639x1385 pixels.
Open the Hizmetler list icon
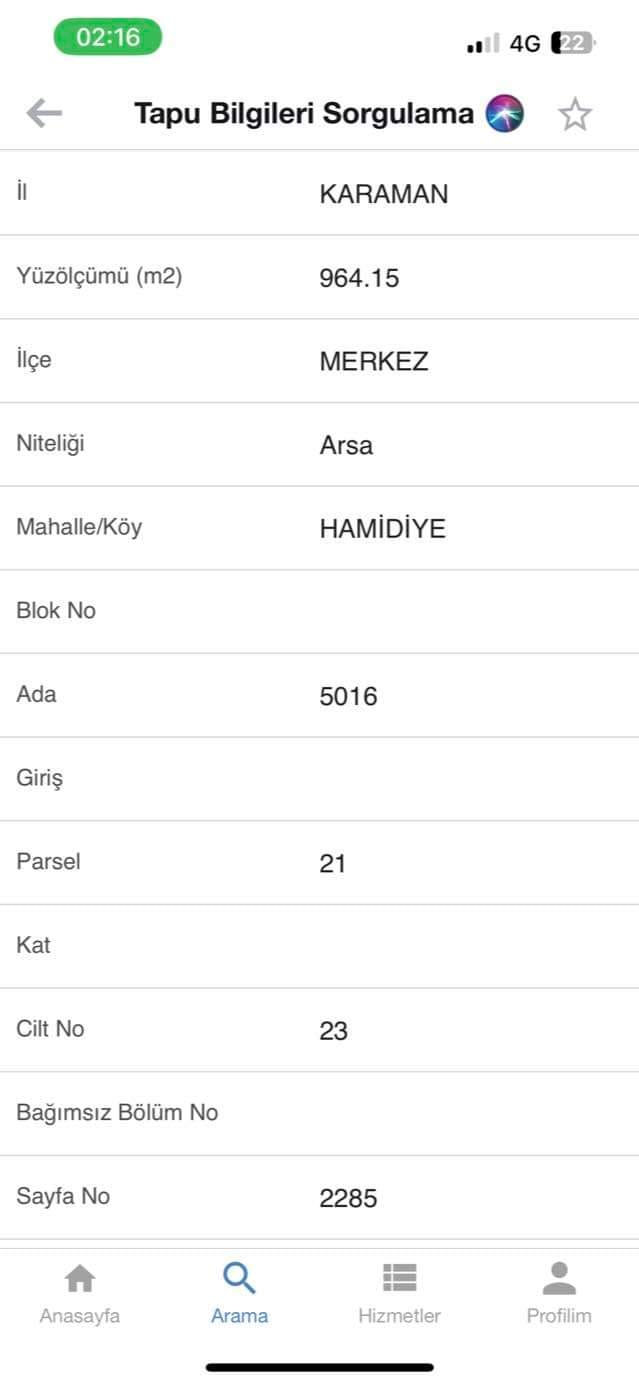pyautogui.click(x=399, y=1277)
